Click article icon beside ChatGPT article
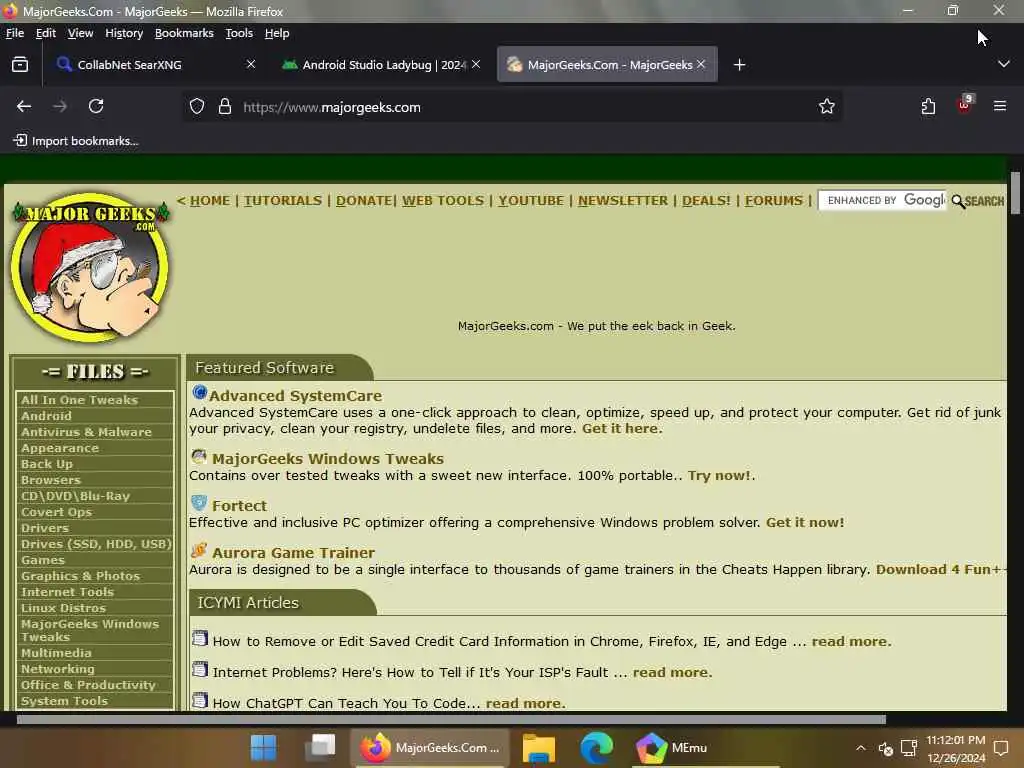The height and width of the screenshot is (768, 1024). pyautogui.click(x=200, y=700)
